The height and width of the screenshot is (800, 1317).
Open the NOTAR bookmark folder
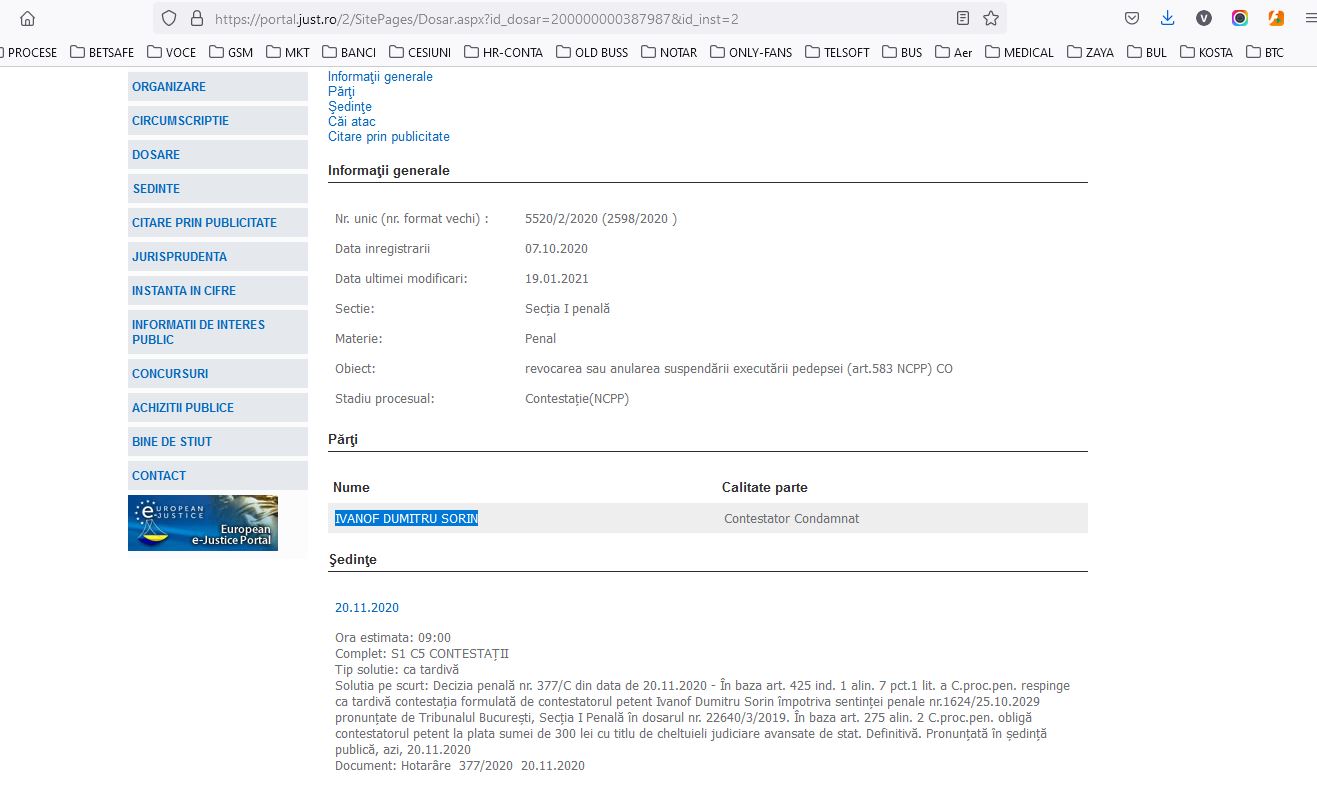point(668,52)
